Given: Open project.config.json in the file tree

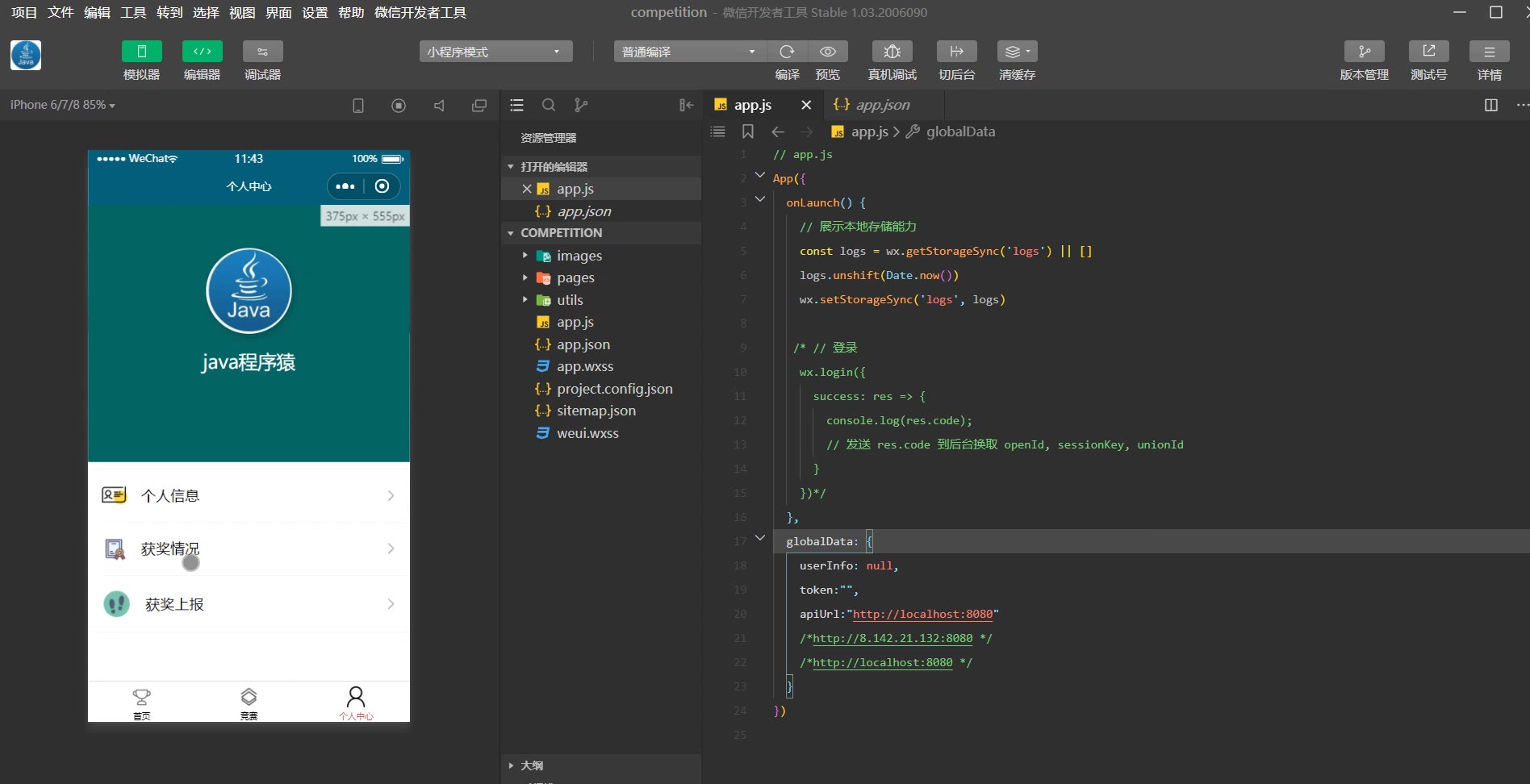Looking at the screenshot, I should (613, 389).
